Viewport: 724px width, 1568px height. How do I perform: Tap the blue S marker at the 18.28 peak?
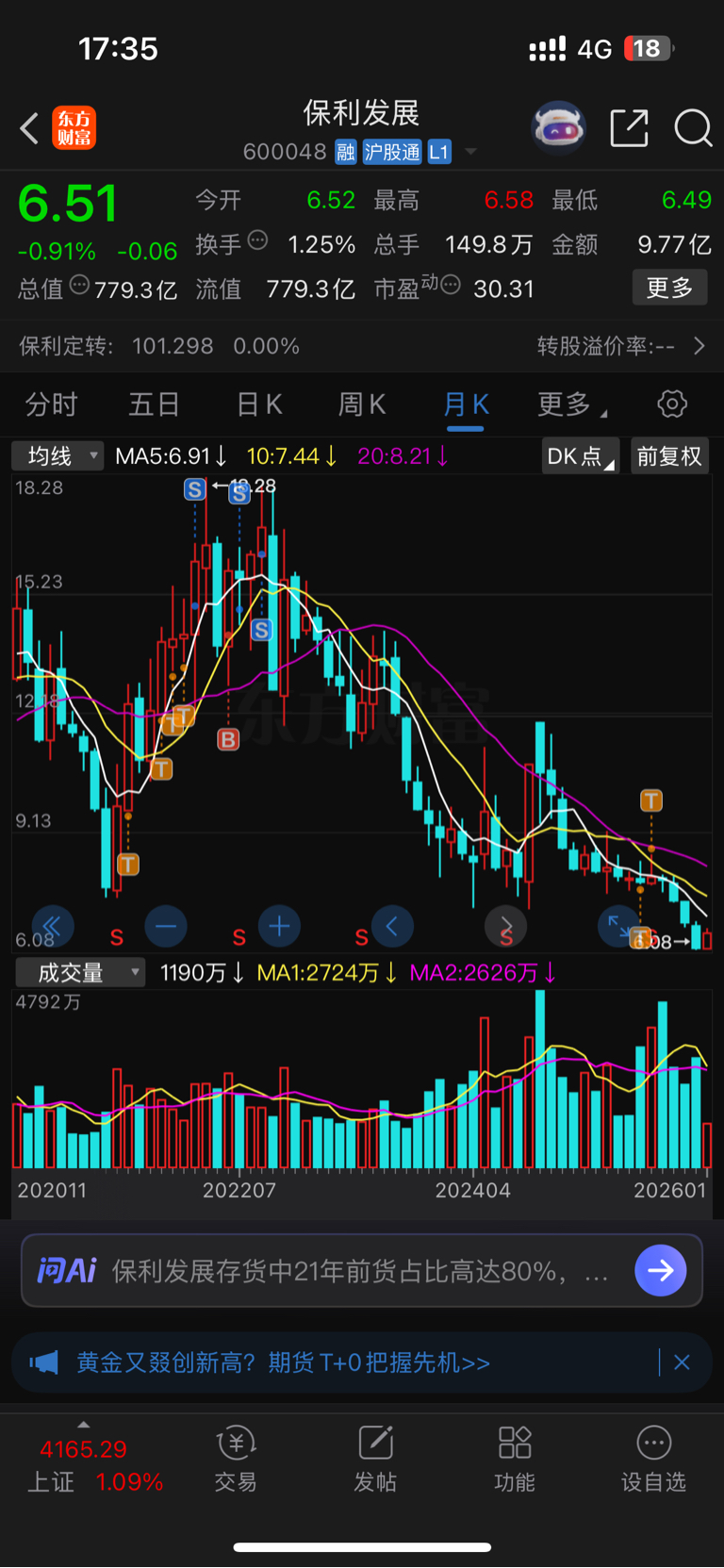(x=195, y=489)
